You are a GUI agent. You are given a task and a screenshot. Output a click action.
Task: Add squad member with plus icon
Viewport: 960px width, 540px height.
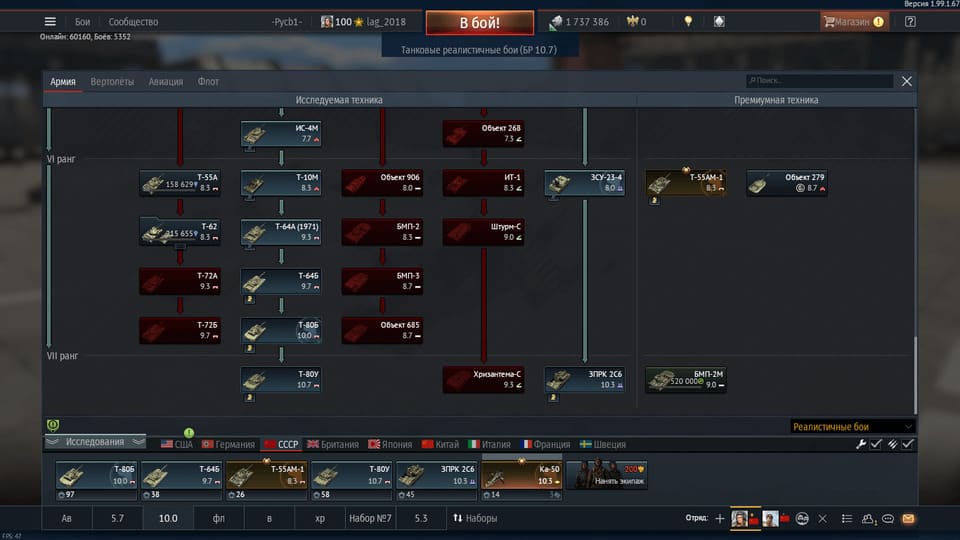719,519
